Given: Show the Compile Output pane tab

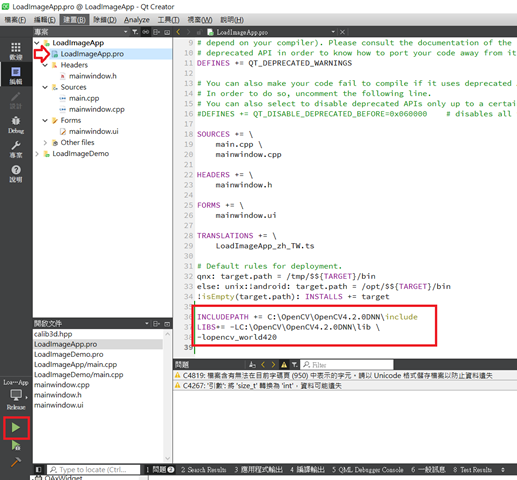Looking at the screenshot, I should (307, 470).
